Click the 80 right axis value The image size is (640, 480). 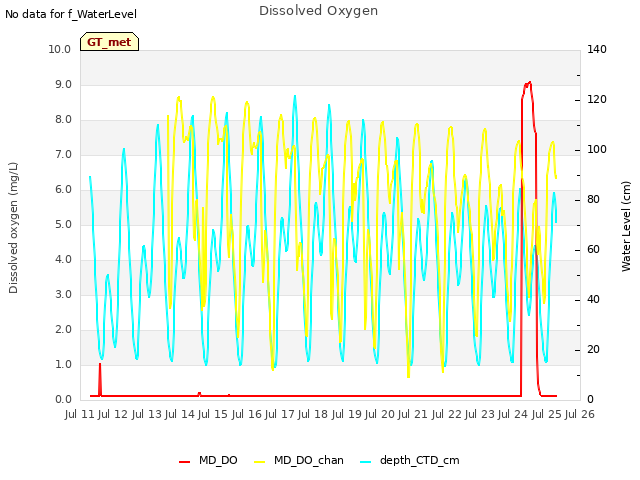593,200
